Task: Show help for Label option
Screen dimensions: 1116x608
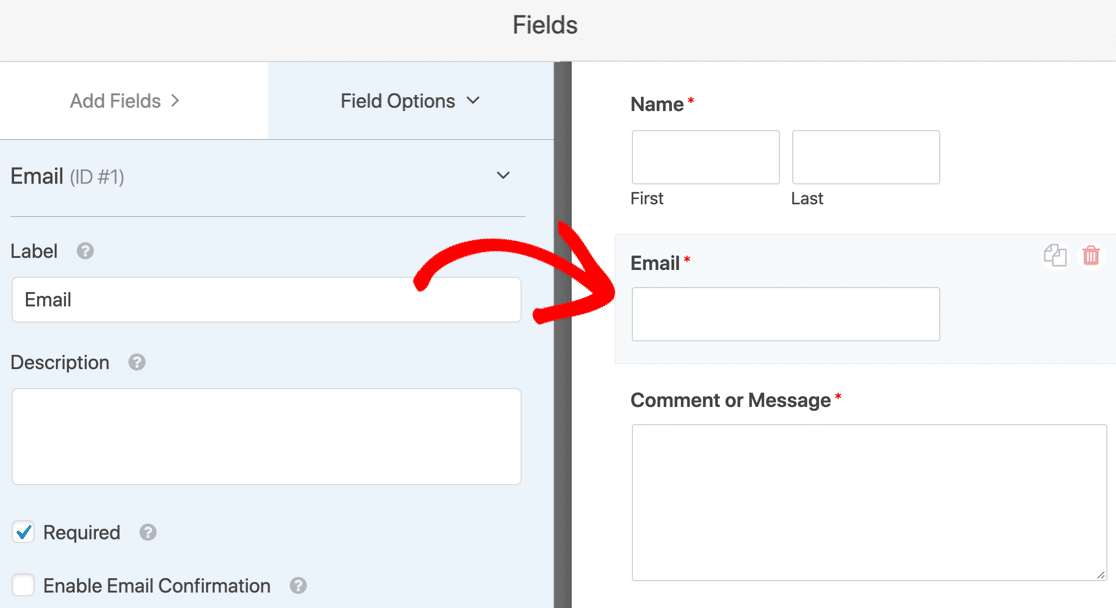Action: [86, 251]
